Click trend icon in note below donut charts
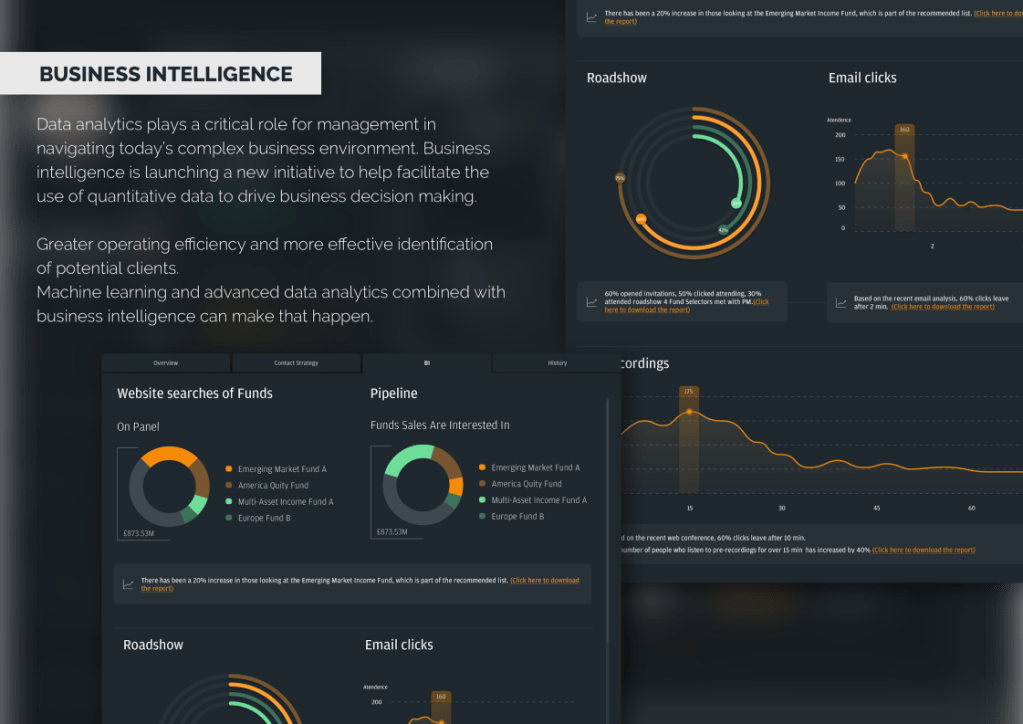The width and height of the screenshot is (1023, 724). pyautogui.click(x=128, y=584)
